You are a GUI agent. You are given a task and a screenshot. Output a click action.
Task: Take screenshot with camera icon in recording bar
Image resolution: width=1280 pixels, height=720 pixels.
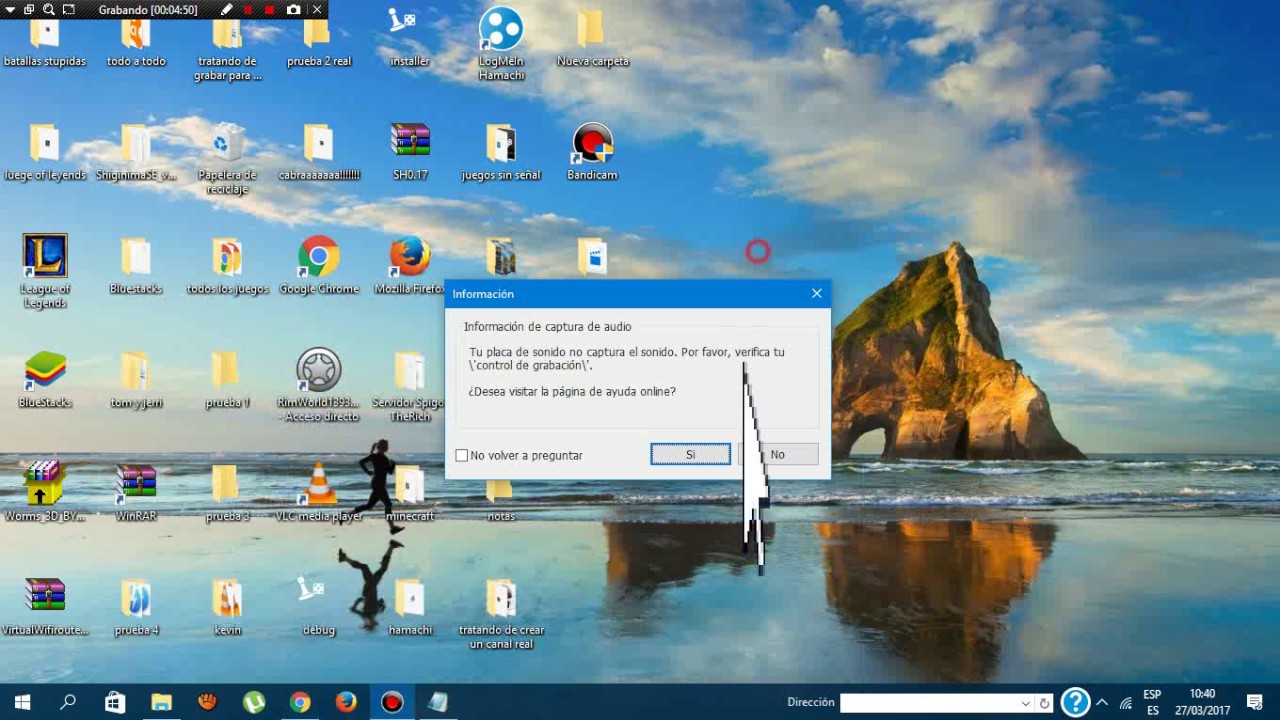293,10
